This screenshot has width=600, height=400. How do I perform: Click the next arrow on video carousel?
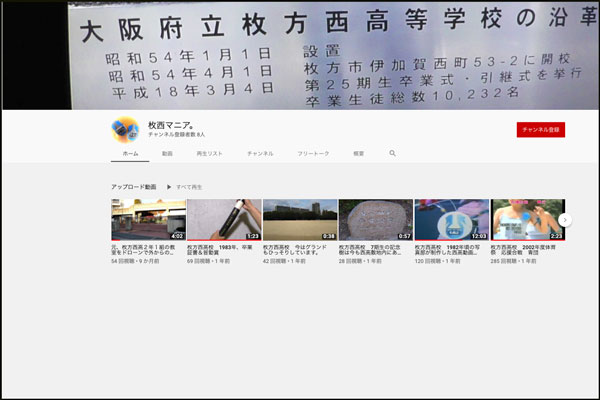tap(565, 219)
